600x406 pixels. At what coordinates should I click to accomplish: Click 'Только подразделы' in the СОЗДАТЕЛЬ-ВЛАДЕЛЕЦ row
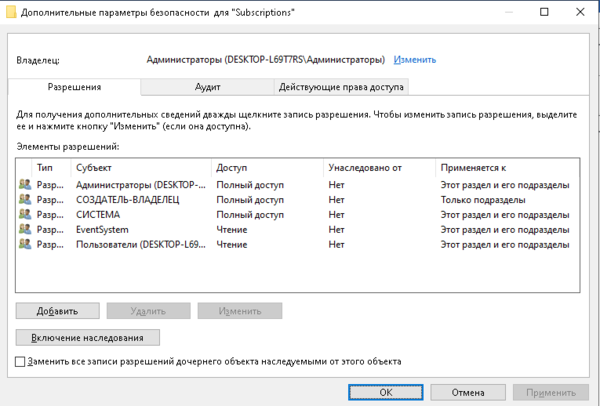pyautogui.click(x=483, y=200)
